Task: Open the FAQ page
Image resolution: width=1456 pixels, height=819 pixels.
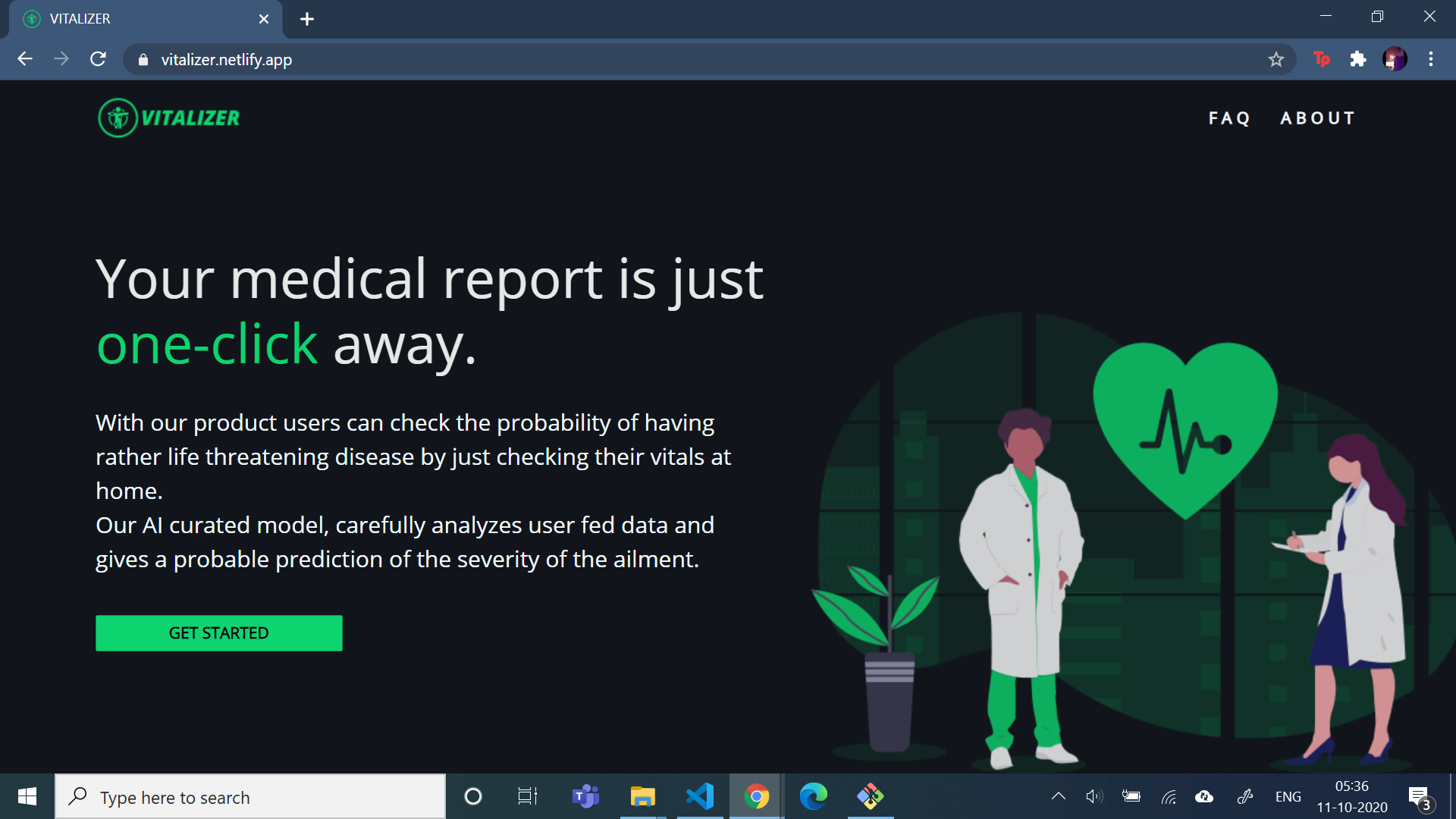Action: click(x=1229, y=118)
